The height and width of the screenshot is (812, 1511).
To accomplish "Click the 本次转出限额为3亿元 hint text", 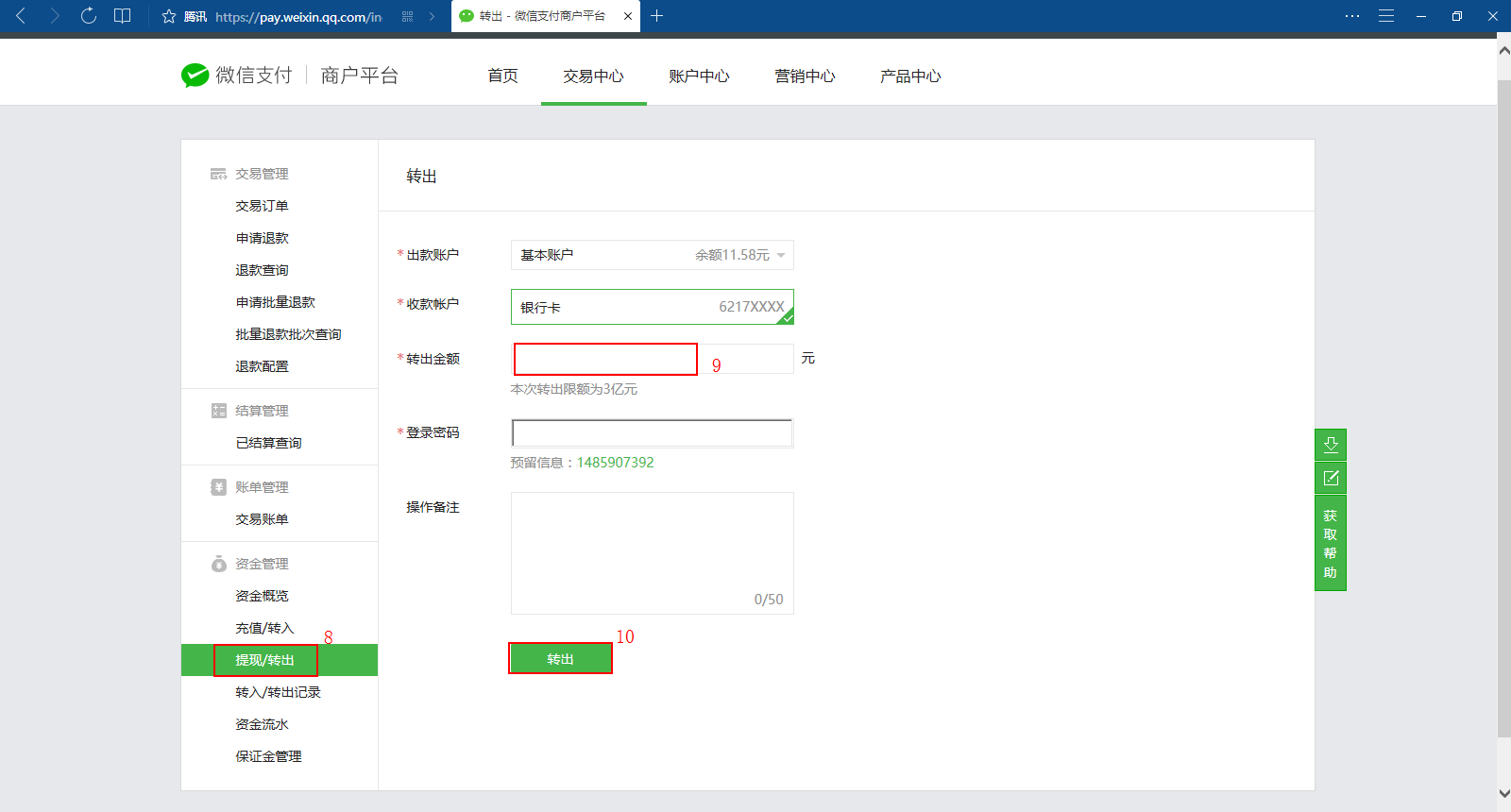I will tap(574, 389).
